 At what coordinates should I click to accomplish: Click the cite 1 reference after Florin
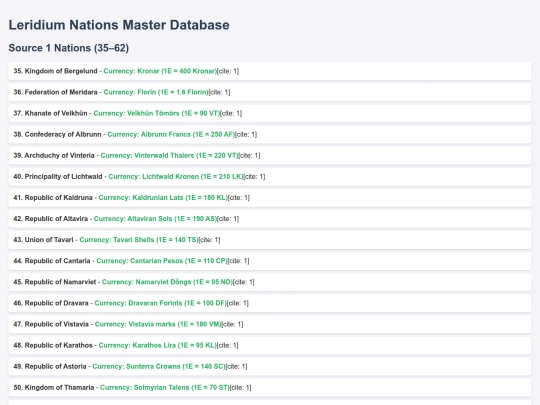coord(219,92)
